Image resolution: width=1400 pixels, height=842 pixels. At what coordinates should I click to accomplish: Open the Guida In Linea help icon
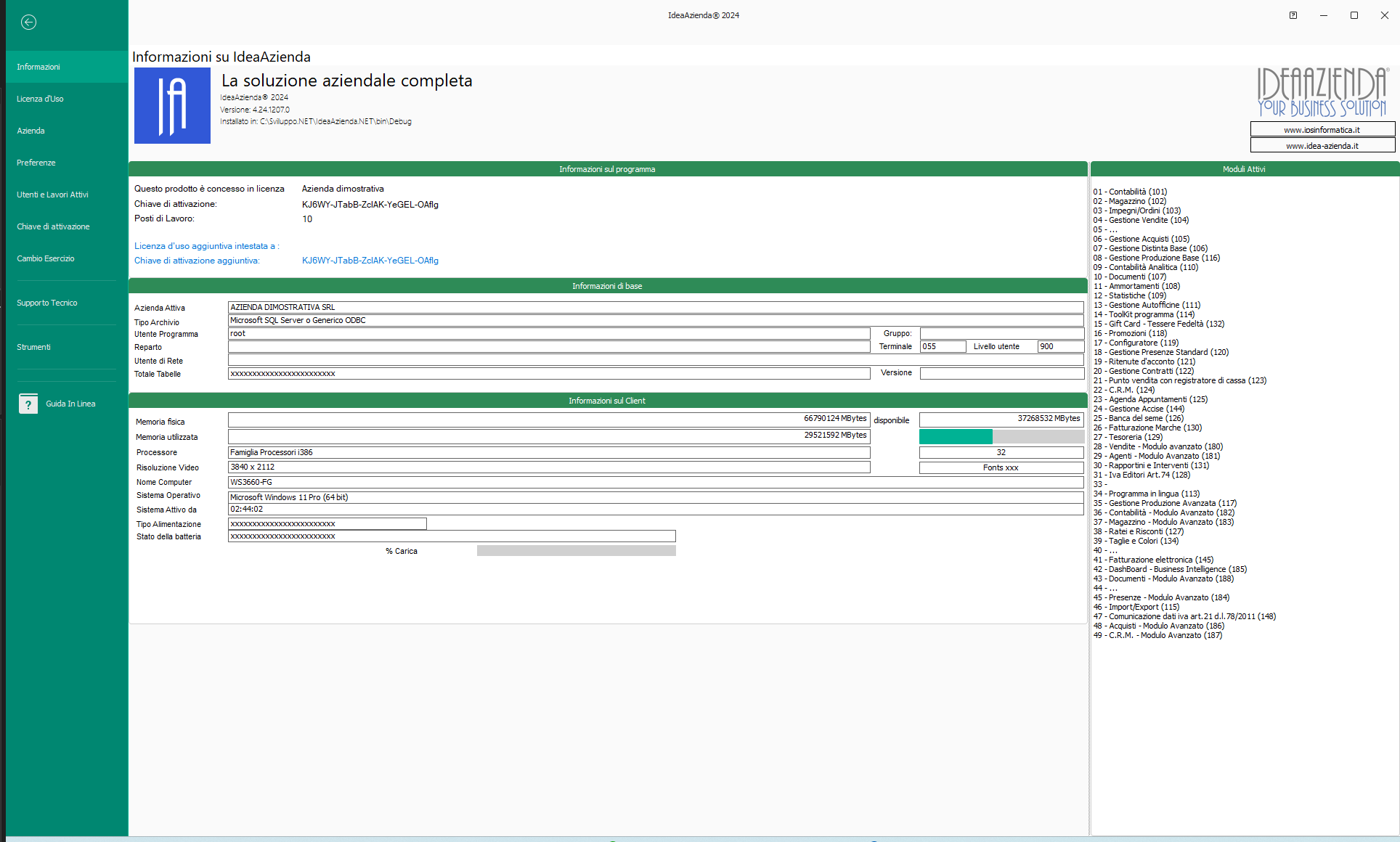click(x=28, y=404)
